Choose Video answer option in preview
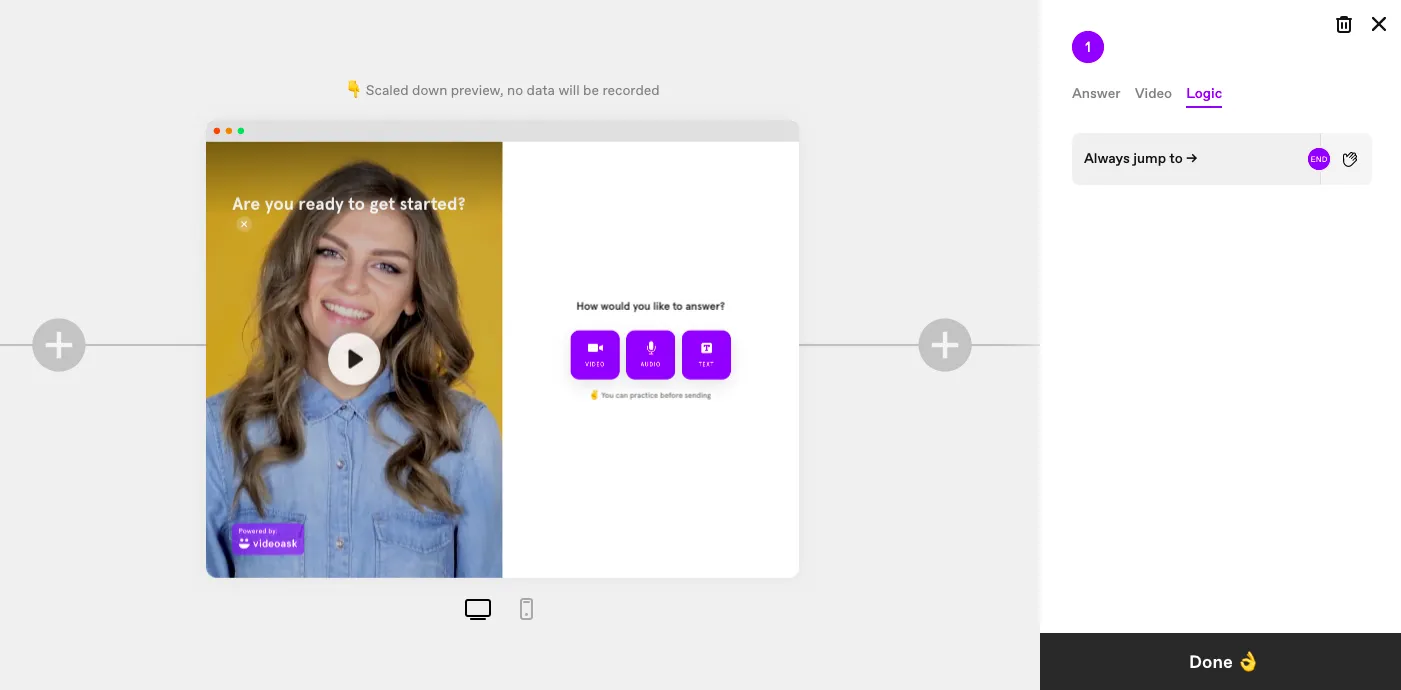The width and height of the screenshot is (1401, 690). point(595,355)
